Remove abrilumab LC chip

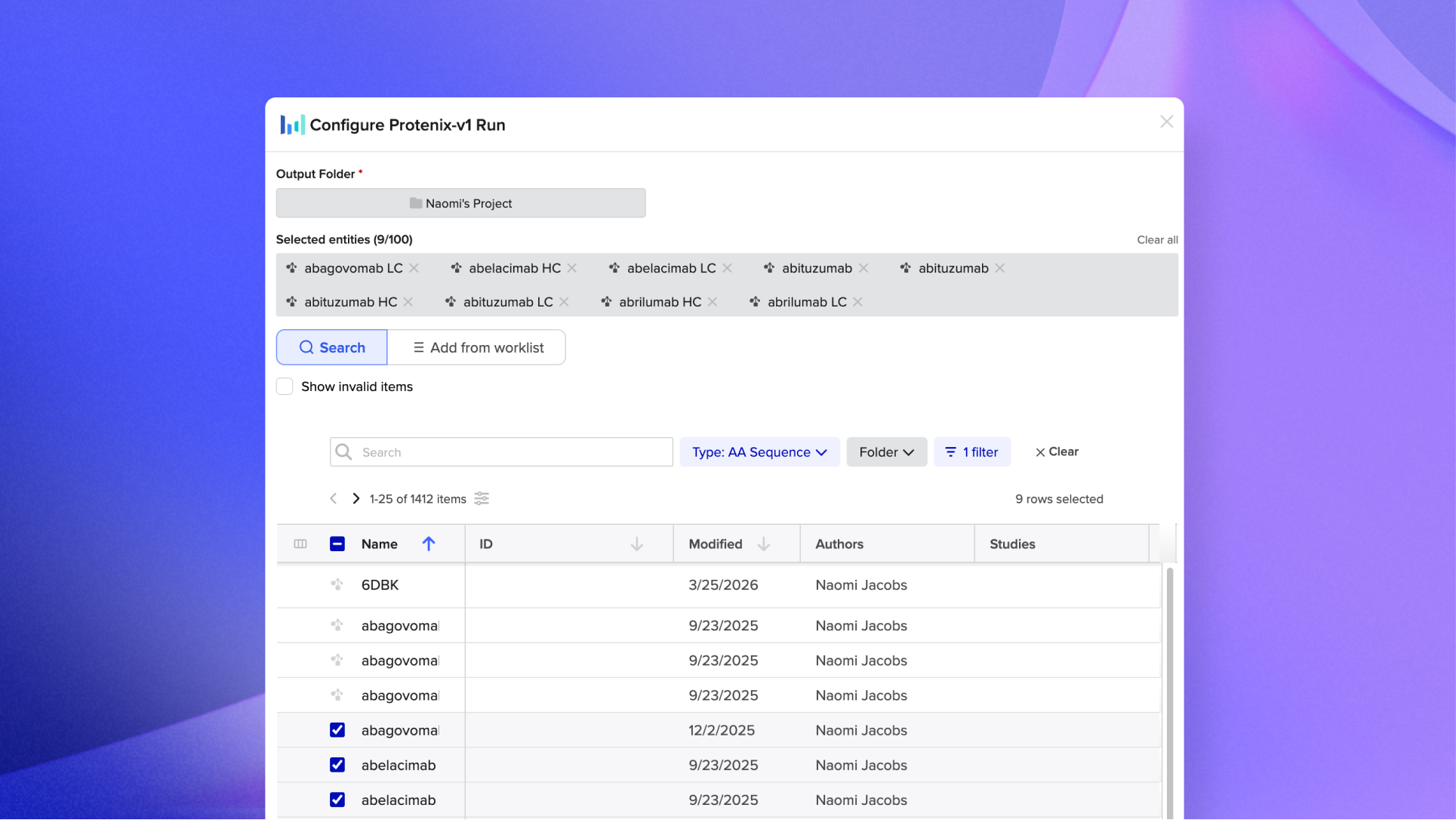[857, 302]
